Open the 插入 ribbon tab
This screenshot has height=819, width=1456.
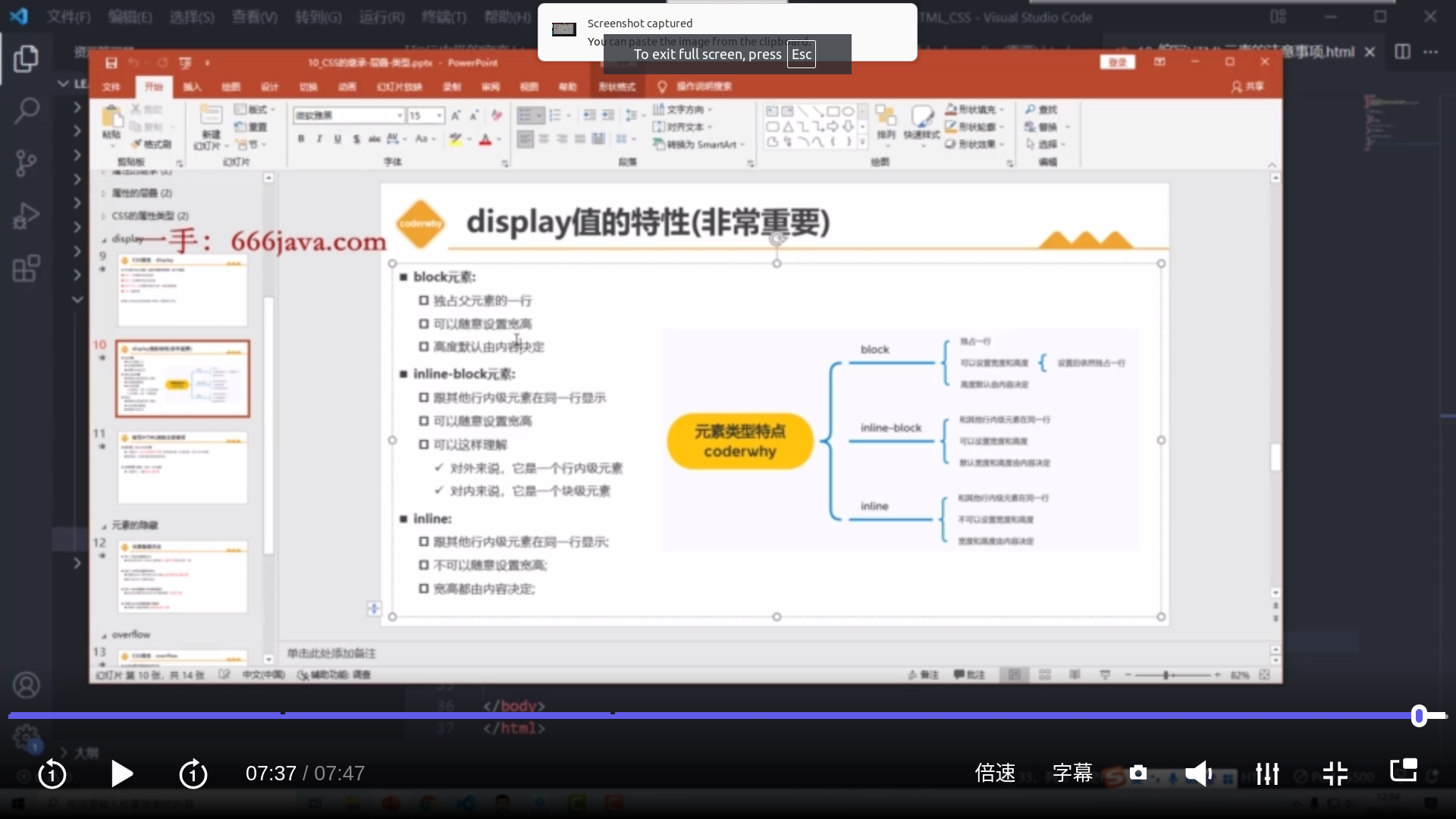[192, 86]
